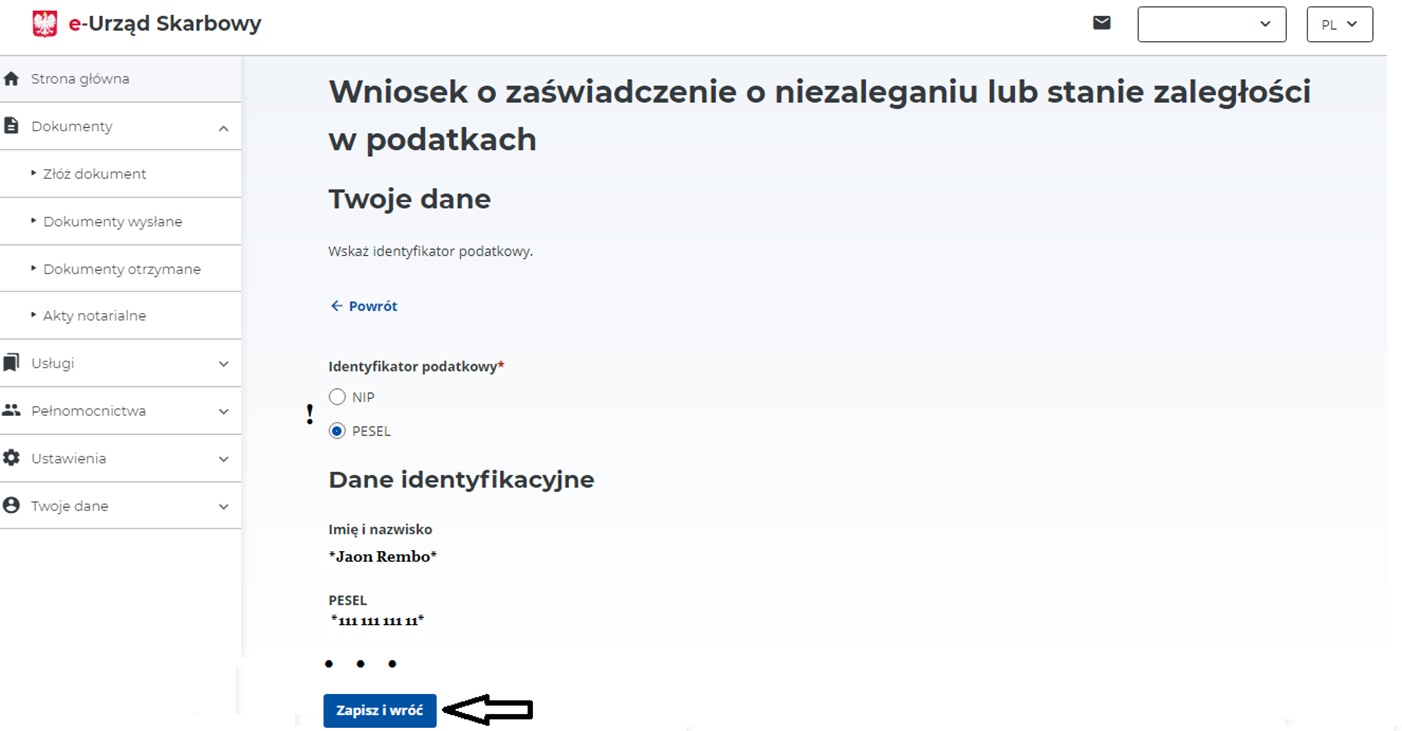This screenshot has height=731, width=1402.
Task: Click the Pełnomocnictwa people icon
Action: click(x=12, y=410)
